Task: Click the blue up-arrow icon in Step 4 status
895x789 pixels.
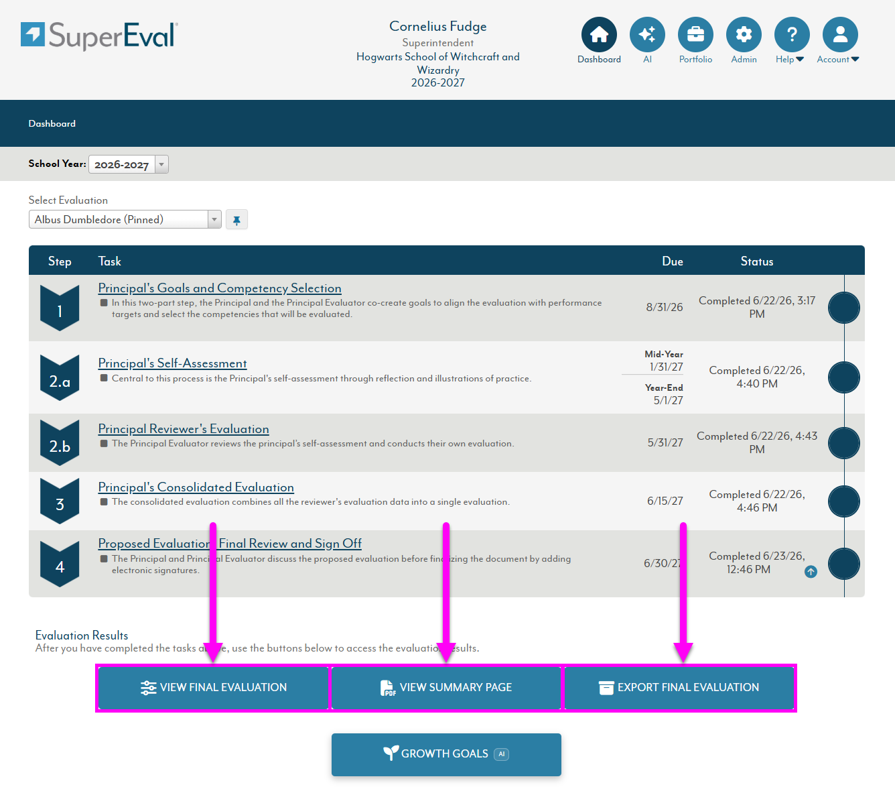Action: [x=811, y=571]
